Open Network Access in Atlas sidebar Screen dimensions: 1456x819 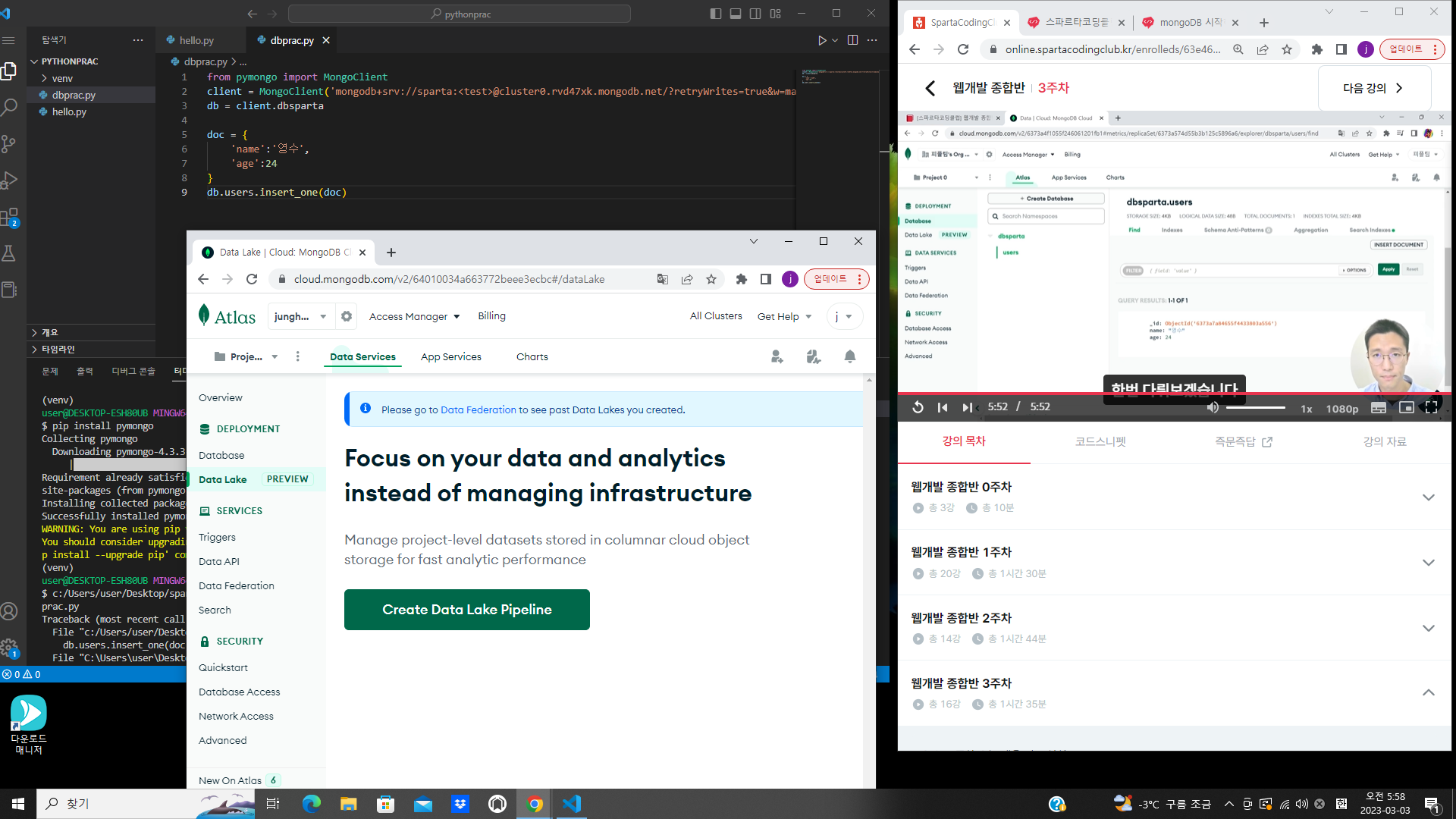(236, 716)
